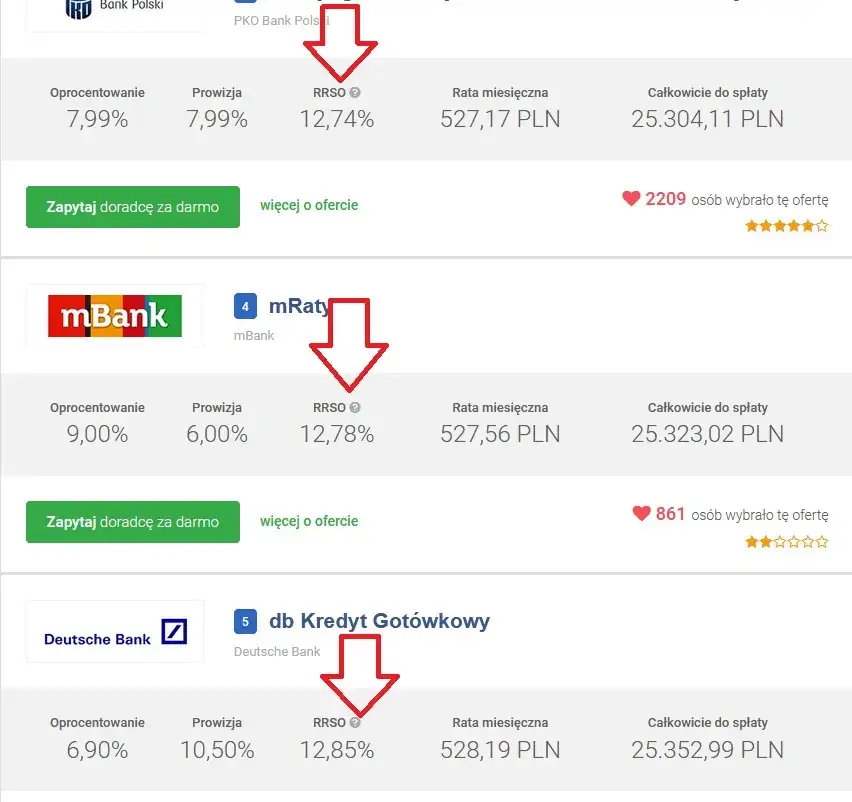Open 'więcej o ofercie' for mBank offer
Screen dimensions: 852x802
pyautogui.click(x=309, y=521)
